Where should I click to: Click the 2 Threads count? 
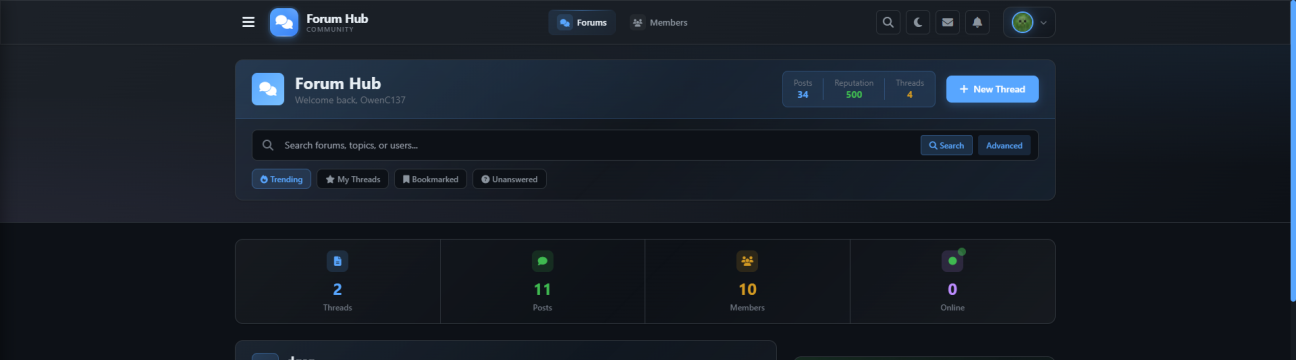coord(337,290)
